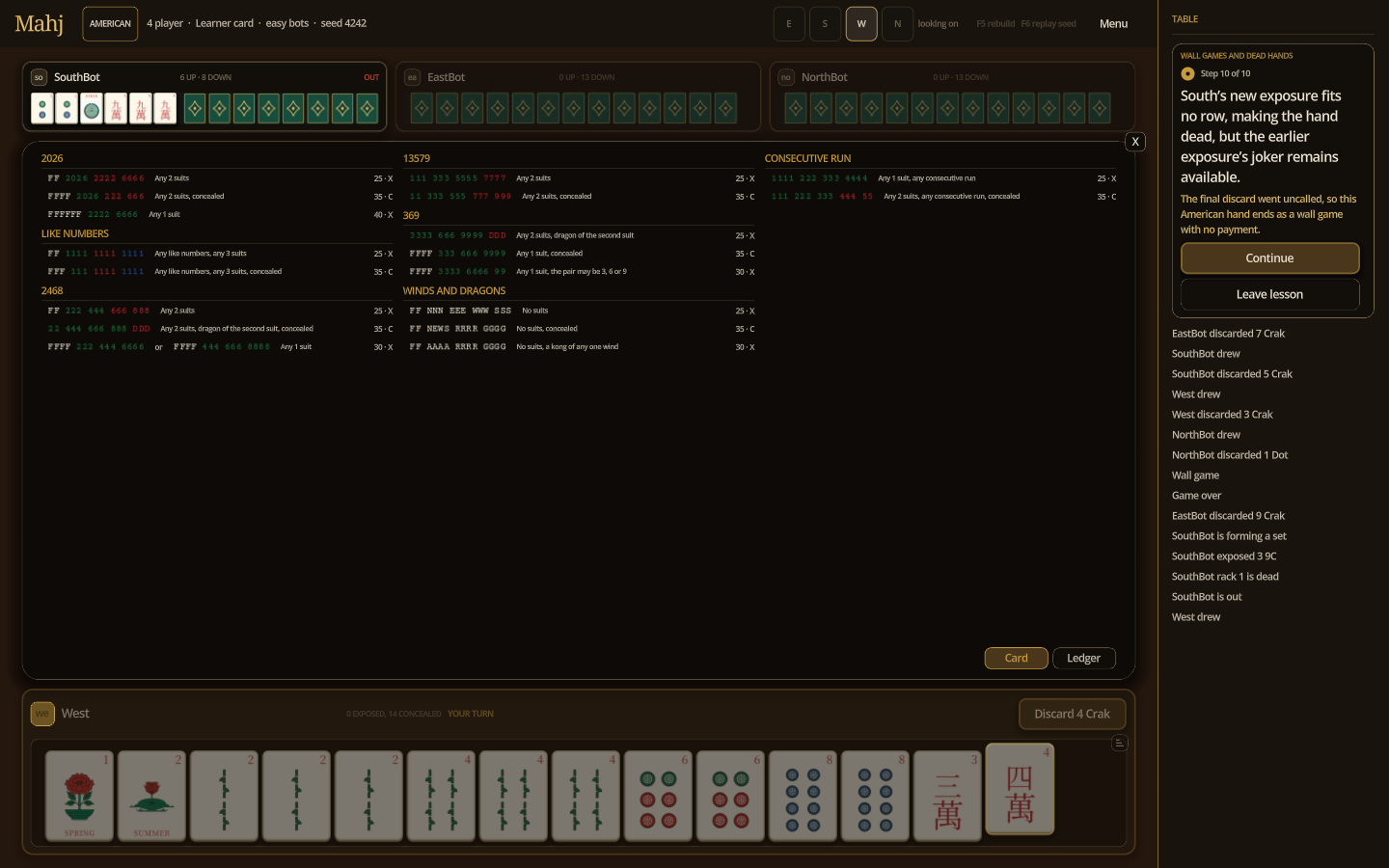Select the '3333 666 9999 DDD' hand row

(x=582, y=235)
